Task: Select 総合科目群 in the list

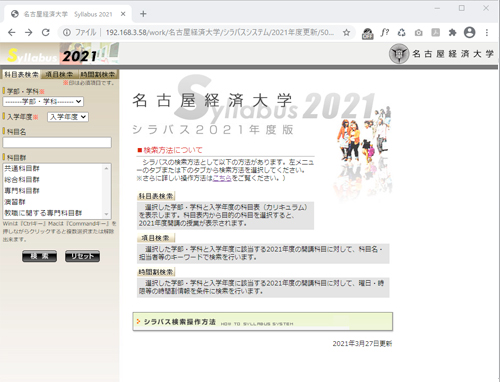Action: (x=22, y=180)
